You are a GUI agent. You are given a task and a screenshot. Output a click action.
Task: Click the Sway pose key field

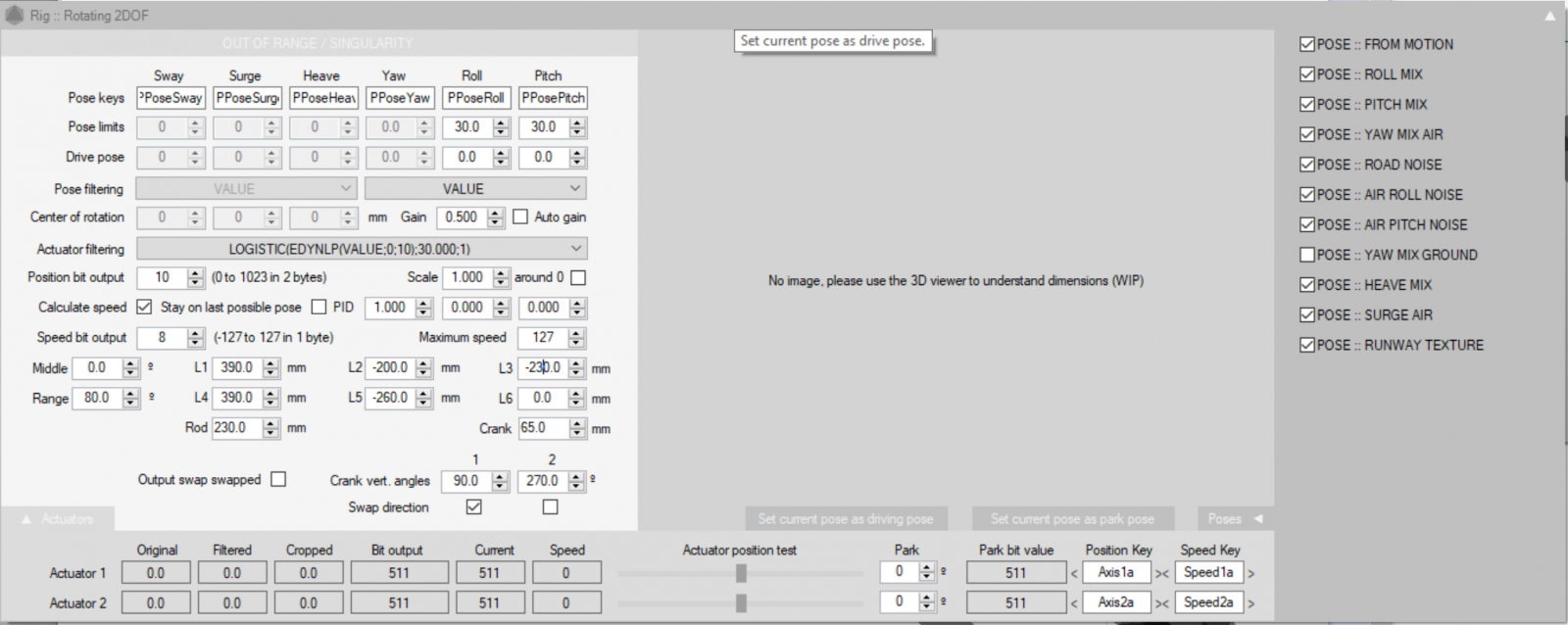[171, 98]
